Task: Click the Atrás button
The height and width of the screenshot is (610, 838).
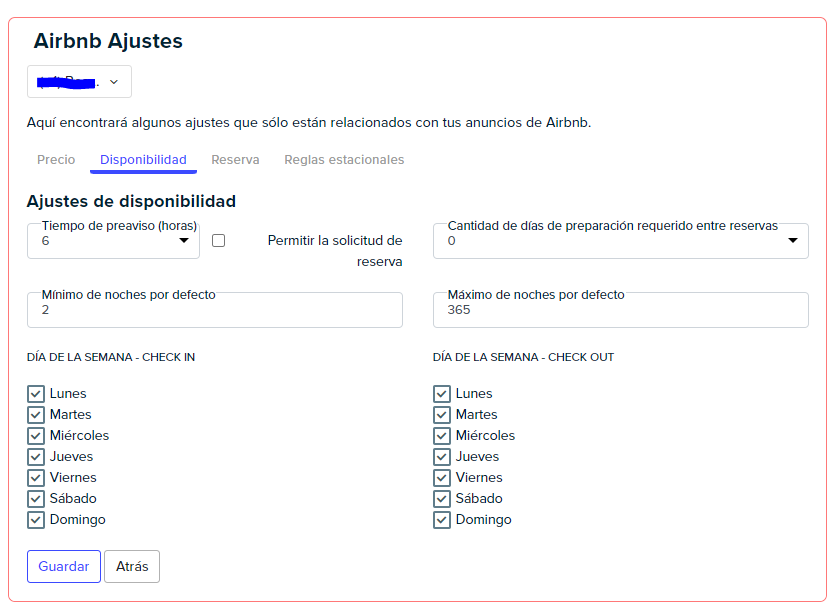Action: pos(132,566)
